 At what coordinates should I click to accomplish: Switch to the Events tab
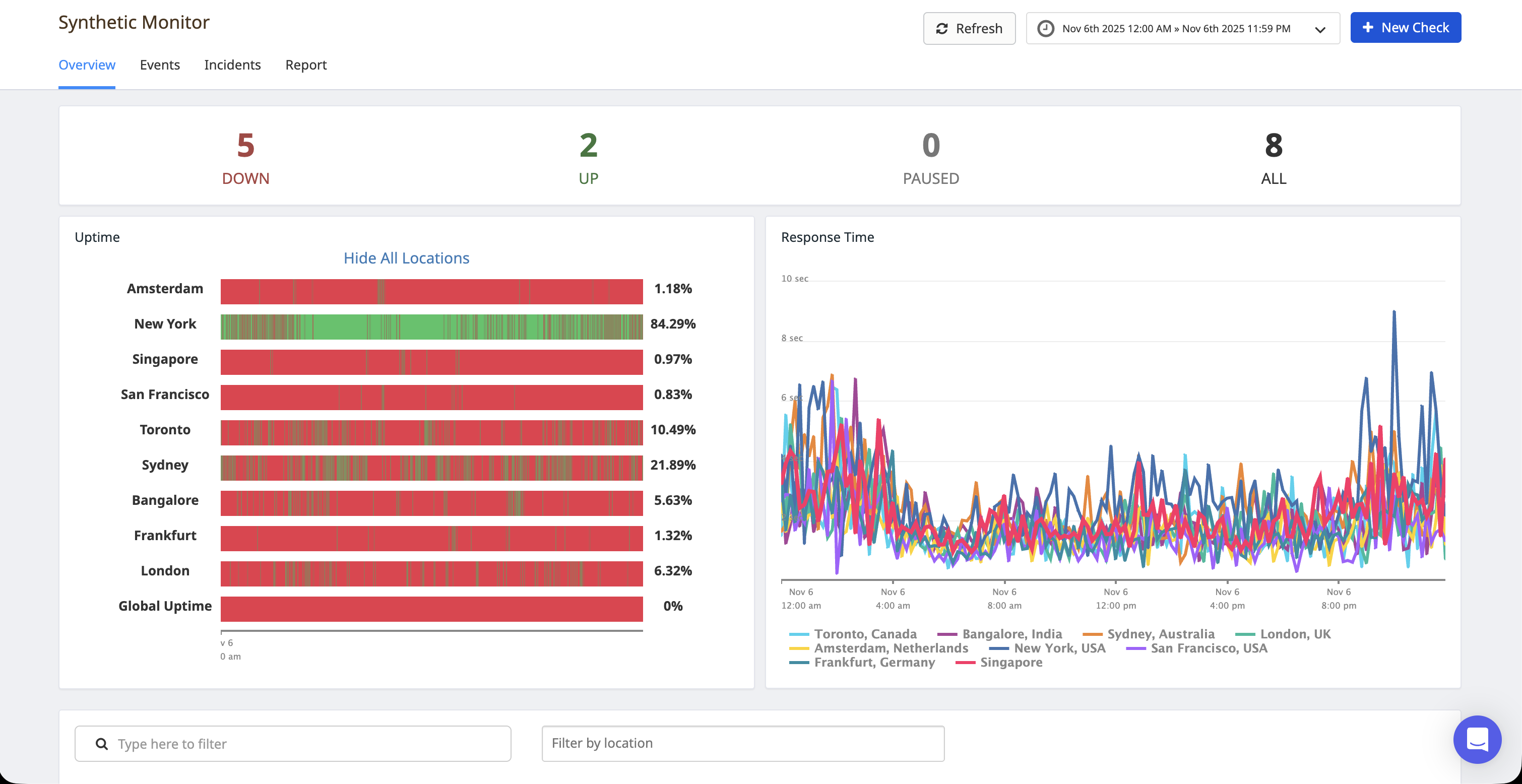coord(160,65)
